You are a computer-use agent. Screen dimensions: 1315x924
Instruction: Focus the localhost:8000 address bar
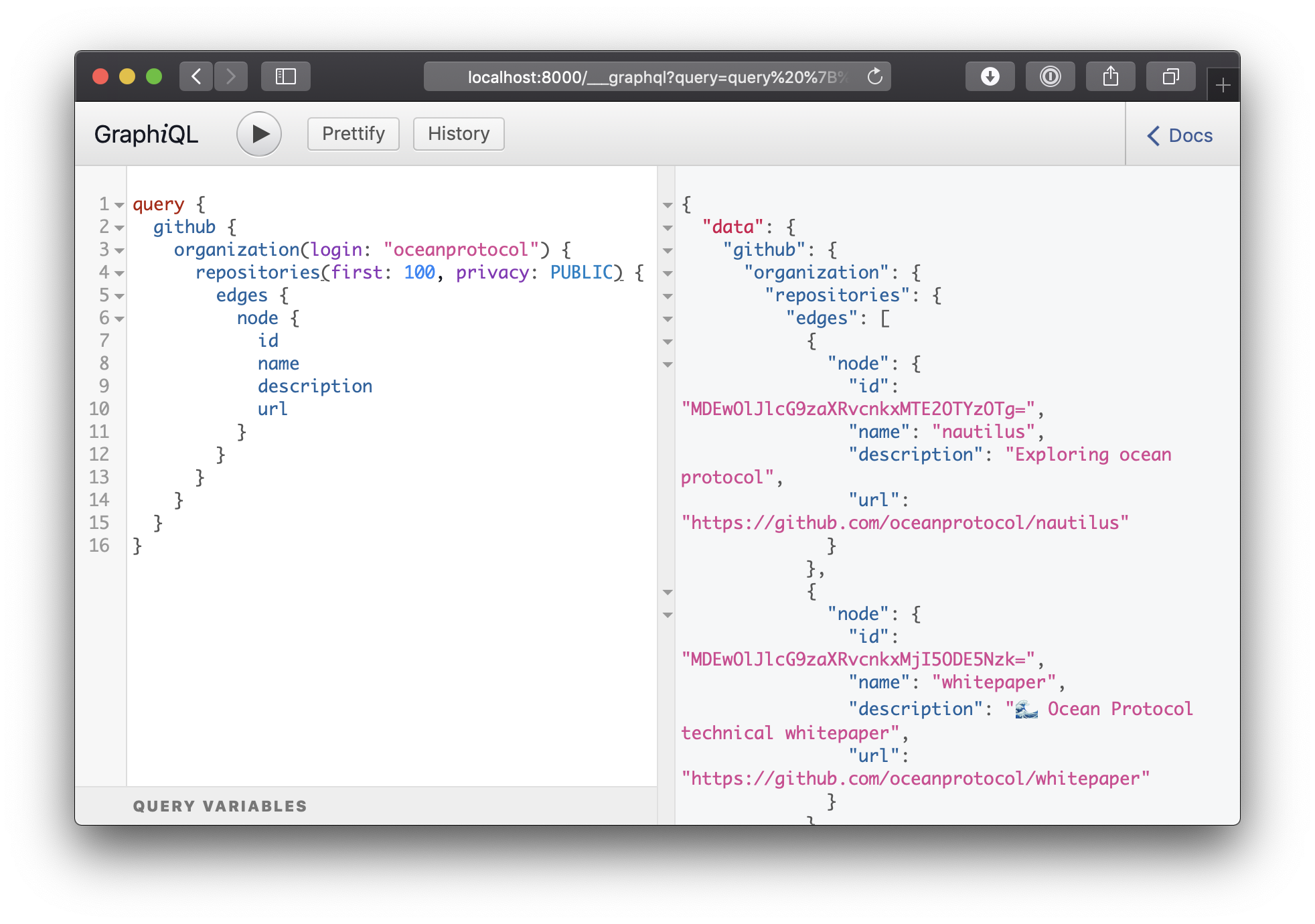click(x=657, y=76)
